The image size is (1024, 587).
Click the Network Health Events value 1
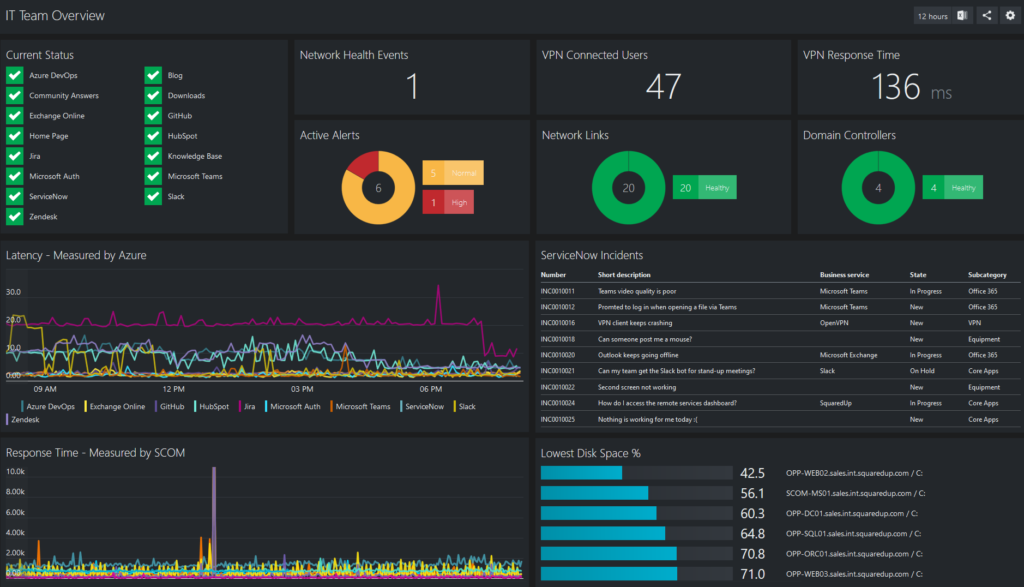412,86
